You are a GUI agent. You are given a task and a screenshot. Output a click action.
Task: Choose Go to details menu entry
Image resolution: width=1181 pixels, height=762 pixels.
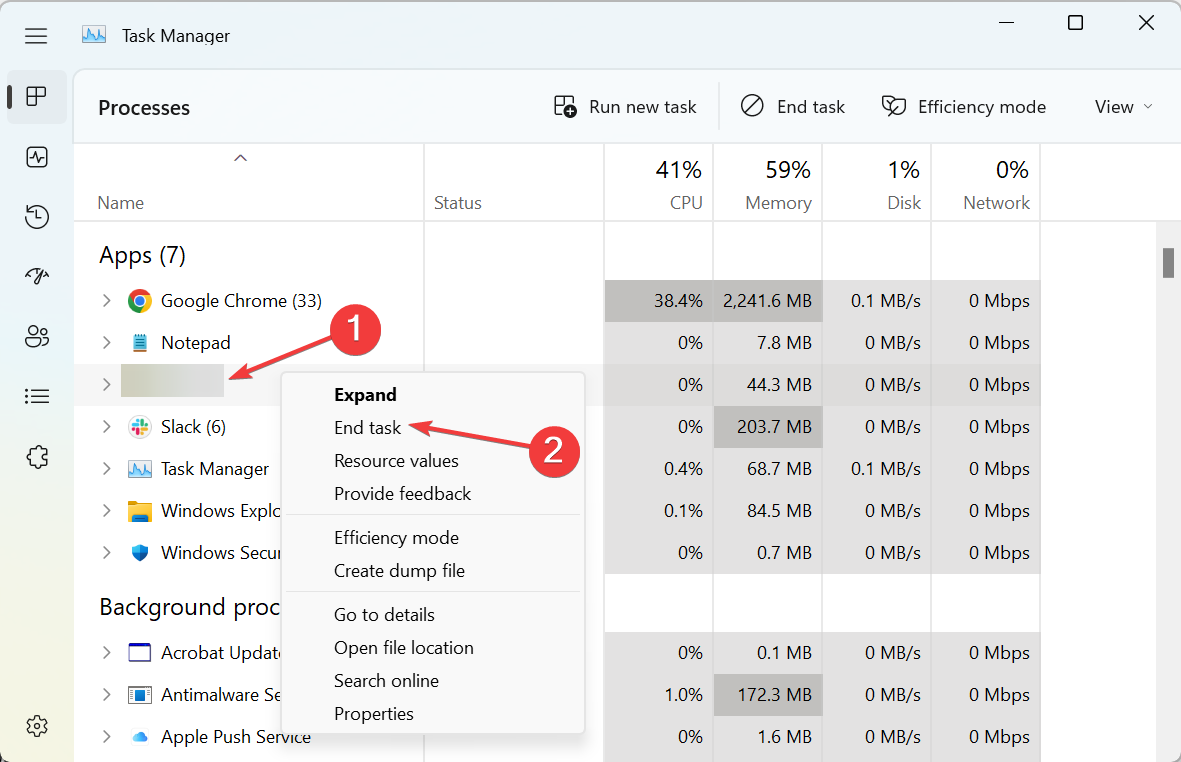433,614
